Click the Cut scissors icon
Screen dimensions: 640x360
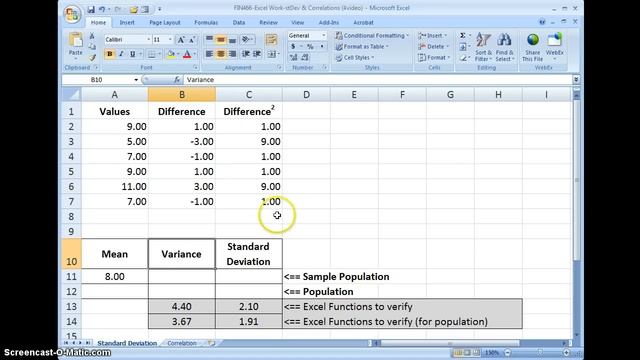pyautogui.click(x=92, y=36)
